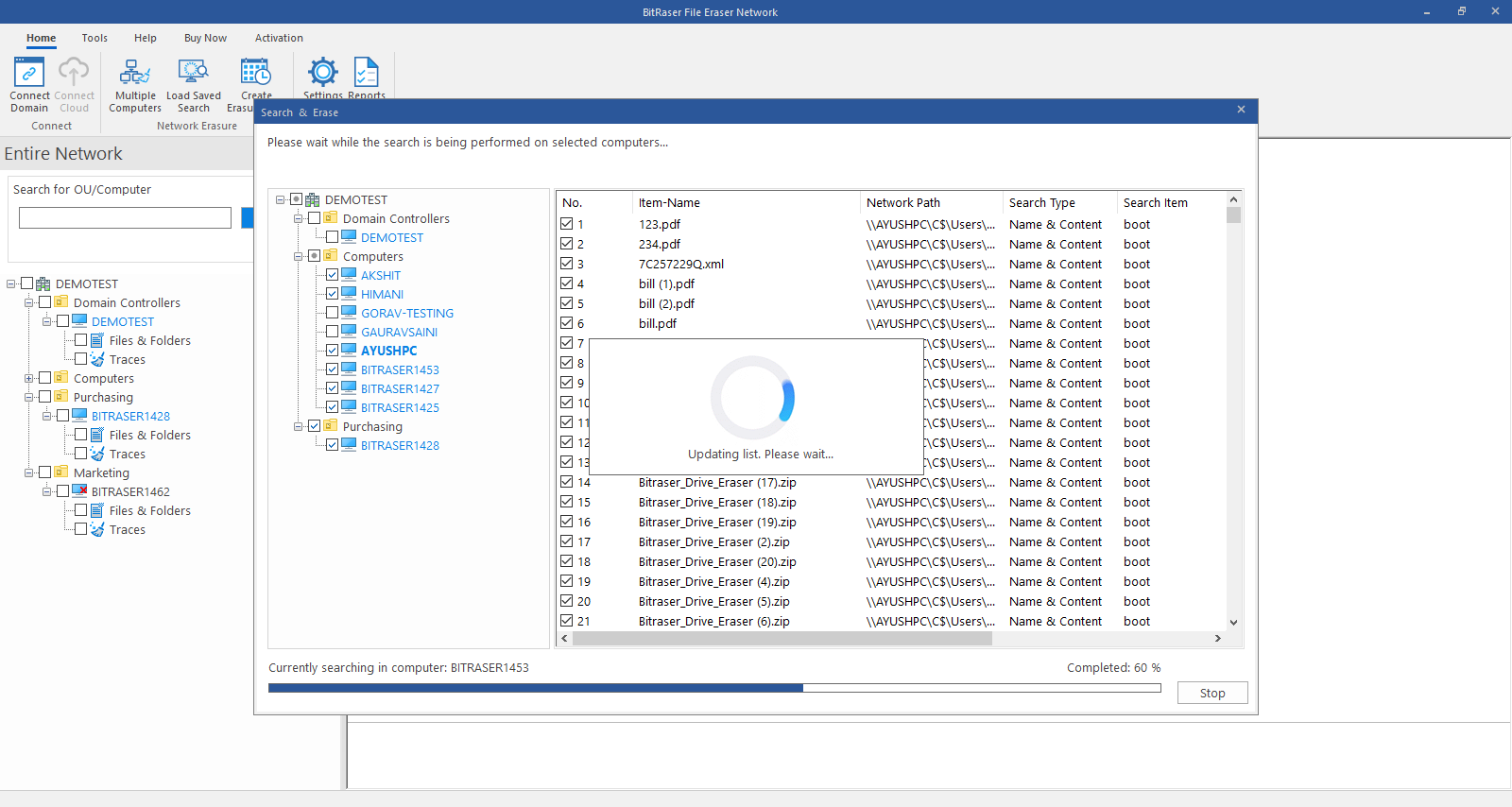The width and height of the screenshot is (1512, 807).
Task: Click the Traces icon under DEMOTEST
Action: [97, 359]
